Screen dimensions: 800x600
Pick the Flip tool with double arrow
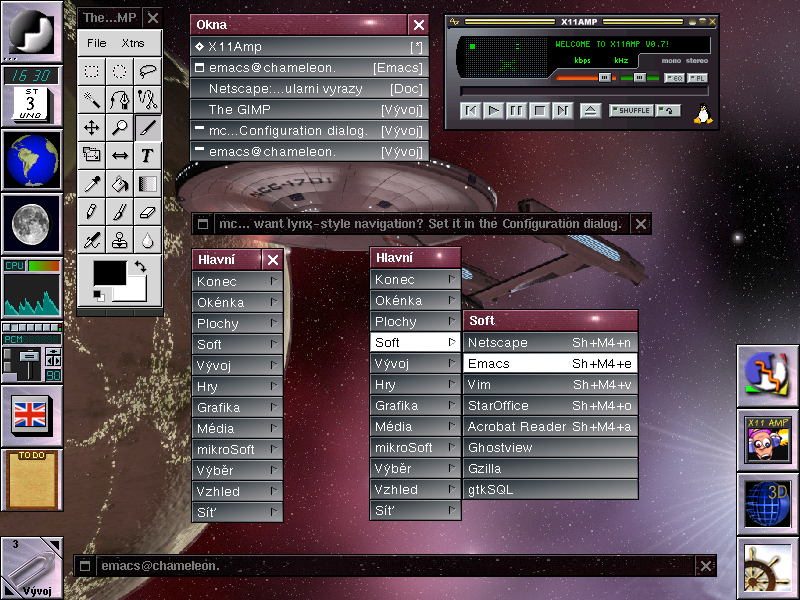[x=120, y=155]
